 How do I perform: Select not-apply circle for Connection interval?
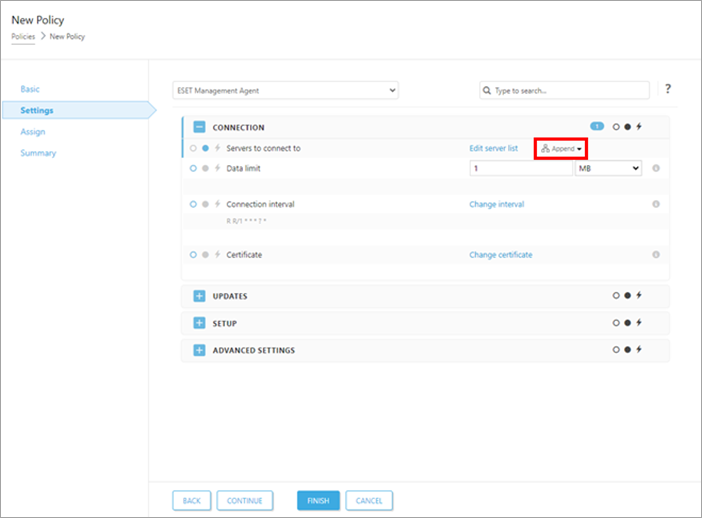[193, 204]
